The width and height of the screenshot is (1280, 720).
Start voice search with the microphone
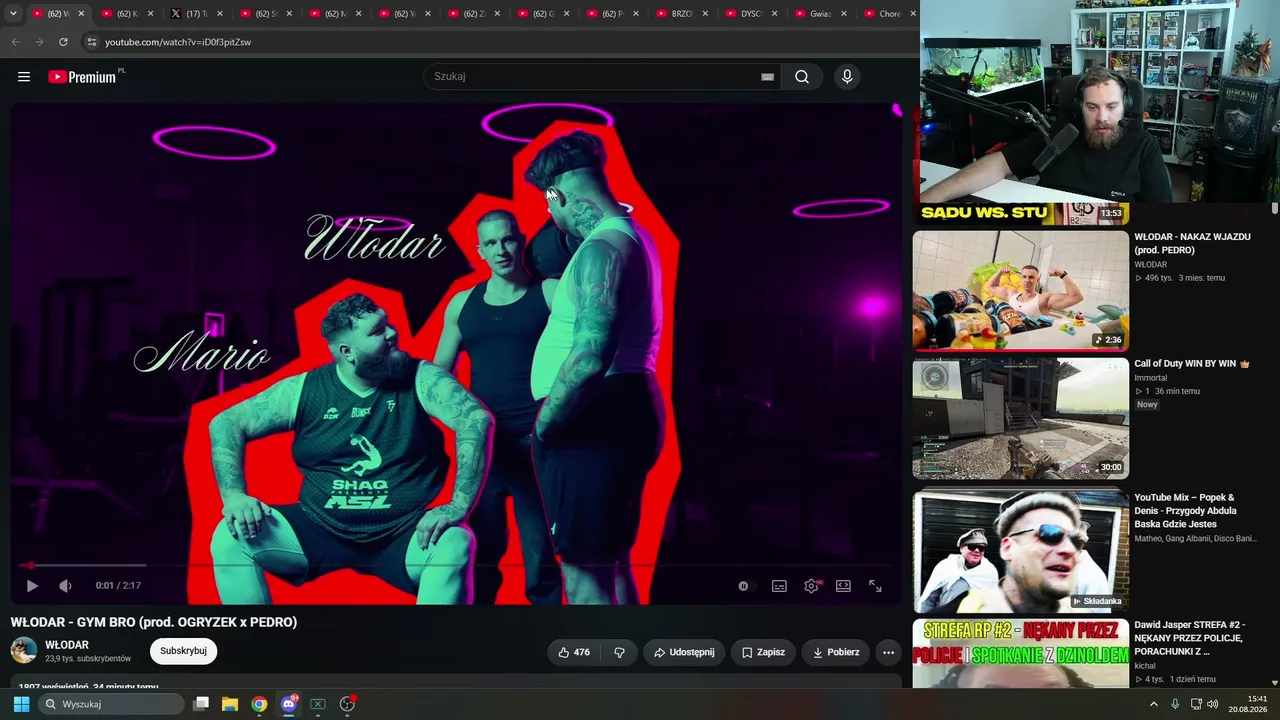point(847,77)
